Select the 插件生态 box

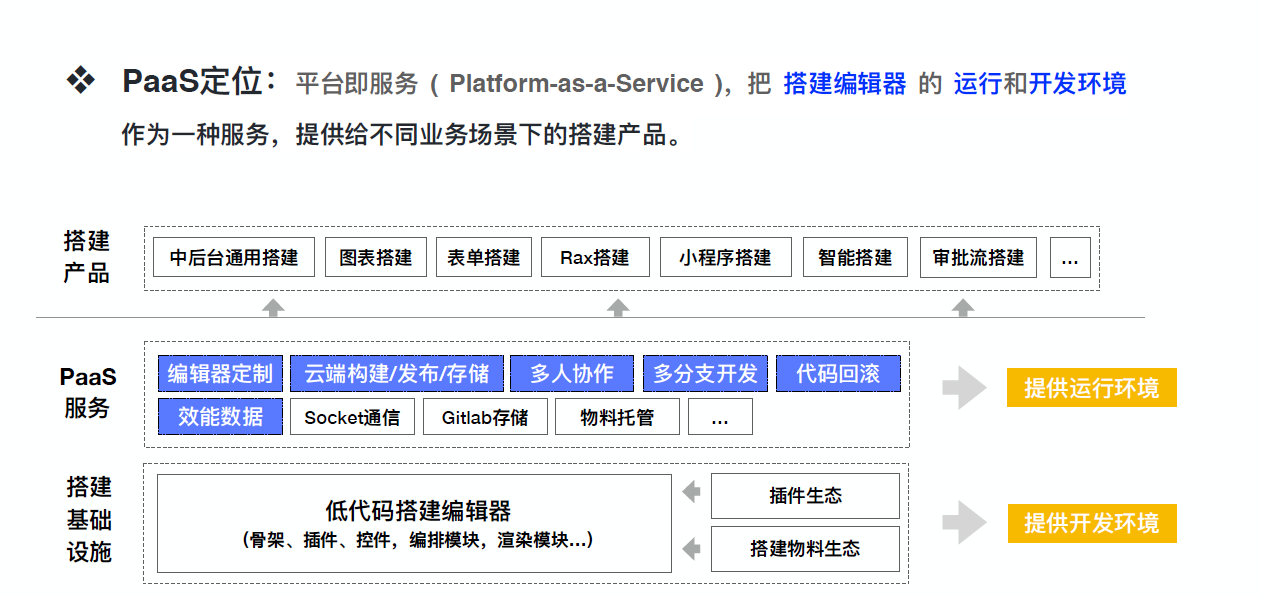tap(805, 496)
